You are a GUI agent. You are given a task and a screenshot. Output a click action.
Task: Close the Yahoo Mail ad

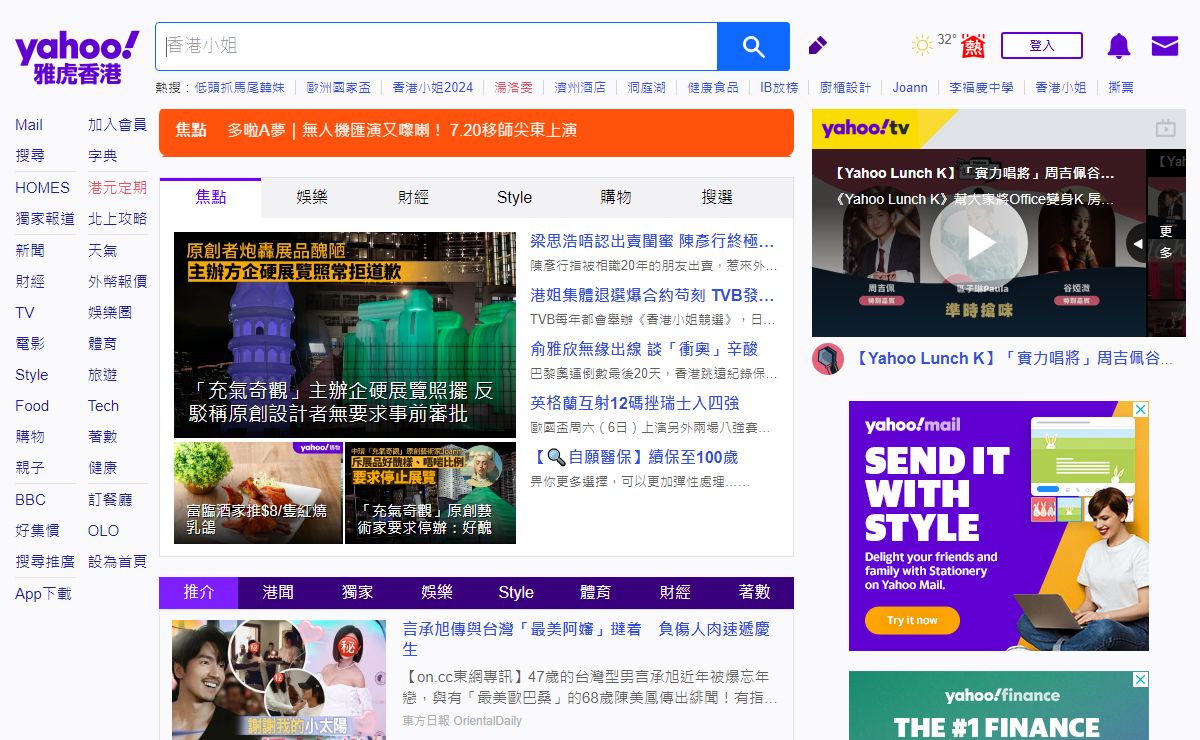point(1141,409)
